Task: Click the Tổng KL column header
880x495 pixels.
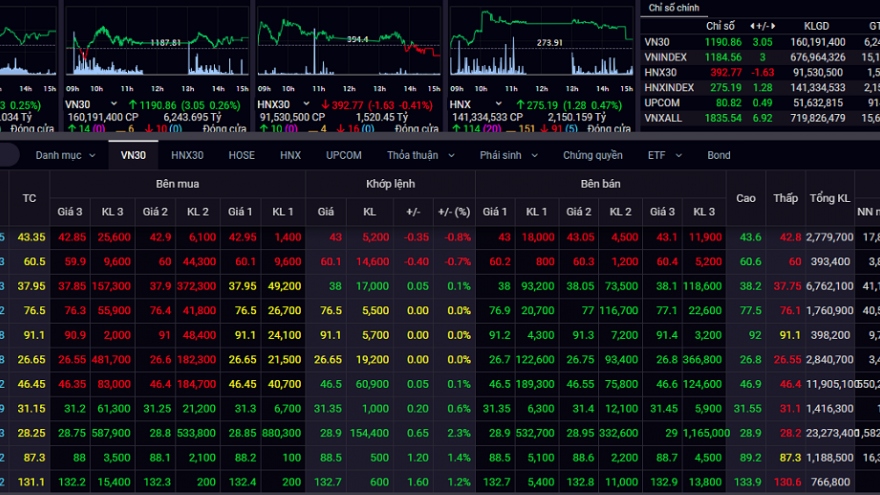Action: point(829,198)
